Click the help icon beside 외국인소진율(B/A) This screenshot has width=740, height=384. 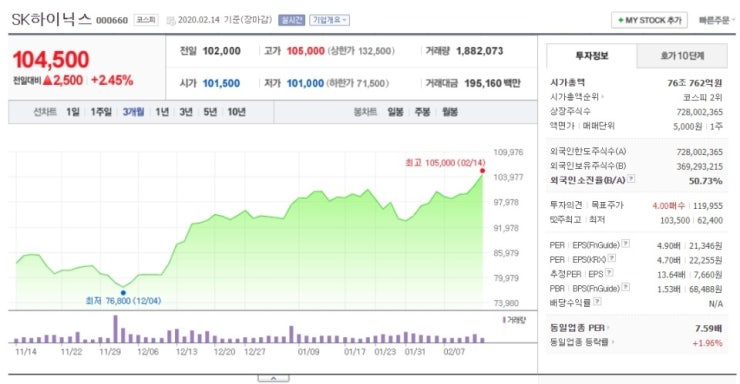(x=631, y=179)
